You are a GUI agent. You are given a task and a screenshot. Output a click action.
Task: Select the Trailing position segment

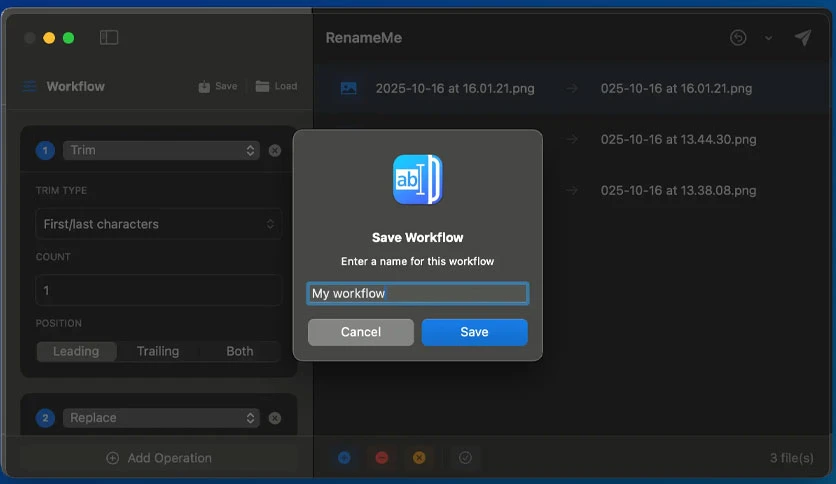[x=158, y=351]
